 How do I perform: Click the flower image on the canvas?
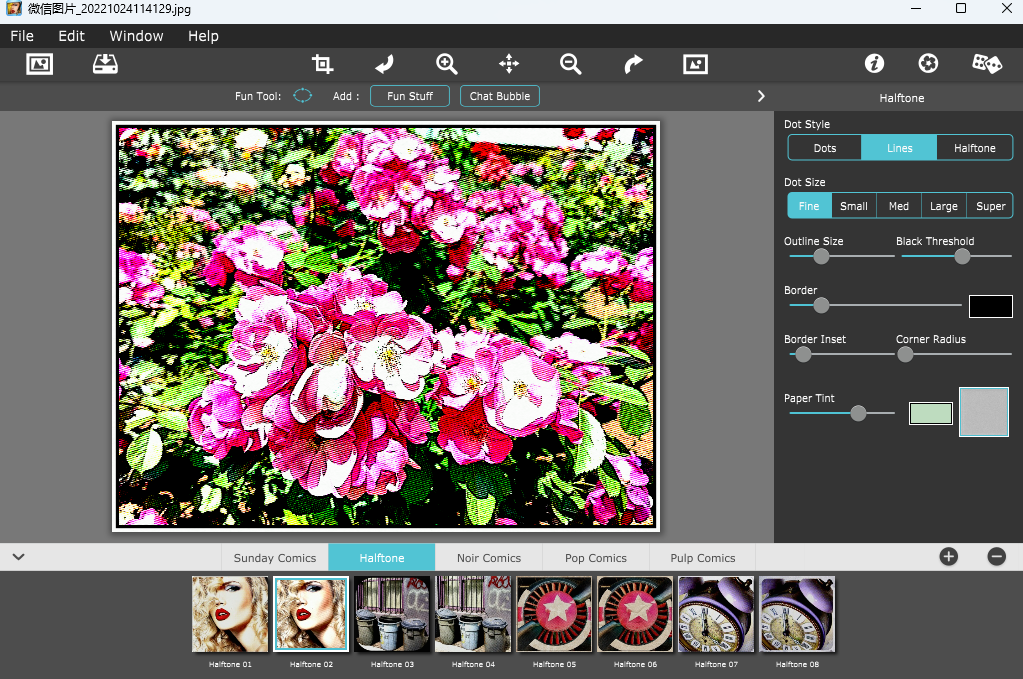pos(386,326)
